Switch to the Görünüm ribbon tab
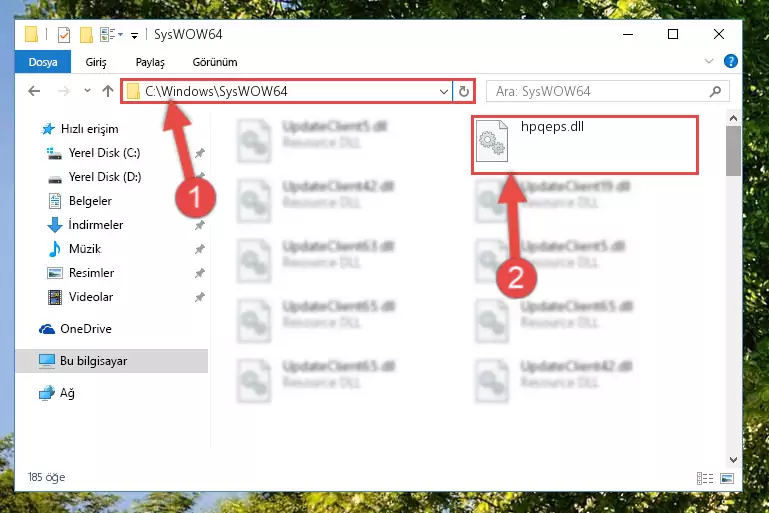The height and width of the screenshot is (513, 769). pyautogui.click(x=215, y=62)
